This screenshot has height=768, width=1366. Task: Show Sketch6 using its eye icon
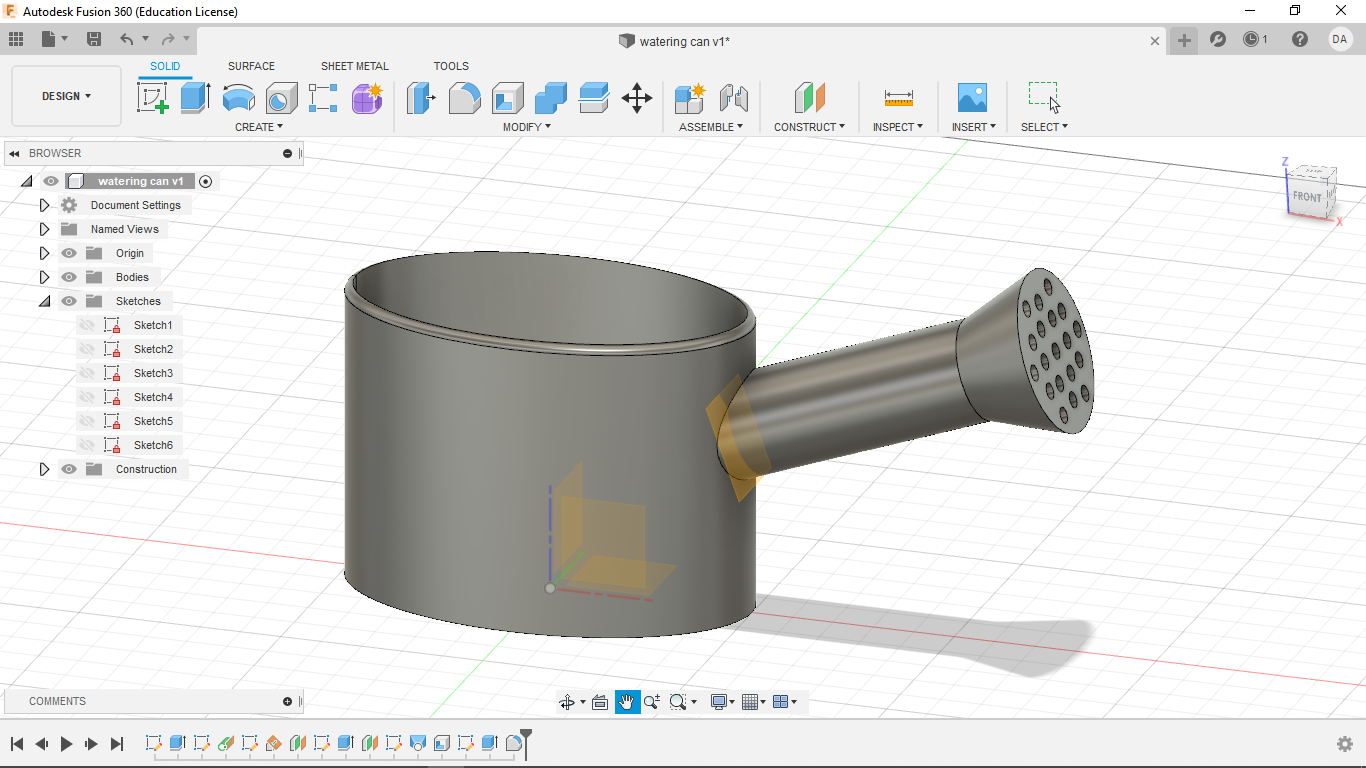[x=87, y=445]
